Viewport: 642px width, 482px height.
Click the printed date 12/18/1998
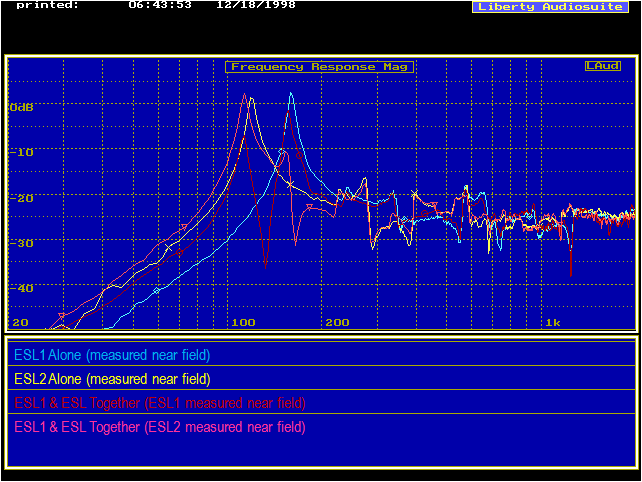pyautogui.click(x=256, y=5)
